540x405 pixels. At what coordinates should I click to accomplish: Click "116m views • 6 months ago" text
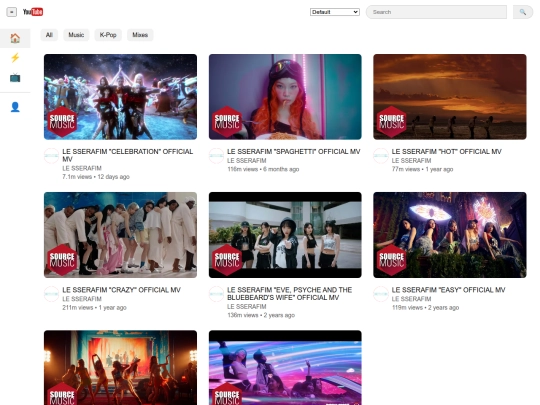(263, 169)
